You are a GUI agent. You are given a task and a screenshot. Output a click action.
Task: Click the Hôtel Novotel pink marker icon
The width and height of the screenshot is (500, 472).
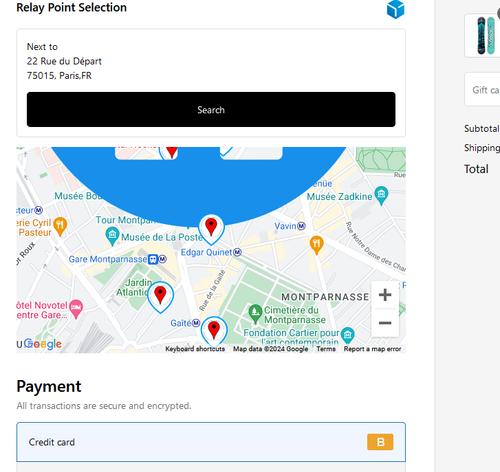[x=76, y=309]
